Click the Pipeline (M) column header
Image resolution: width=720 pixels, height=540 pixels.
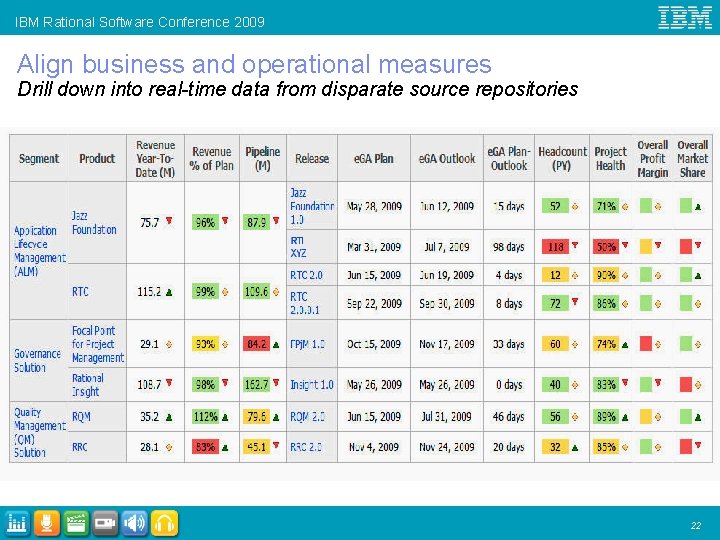(x=263, y=158)
